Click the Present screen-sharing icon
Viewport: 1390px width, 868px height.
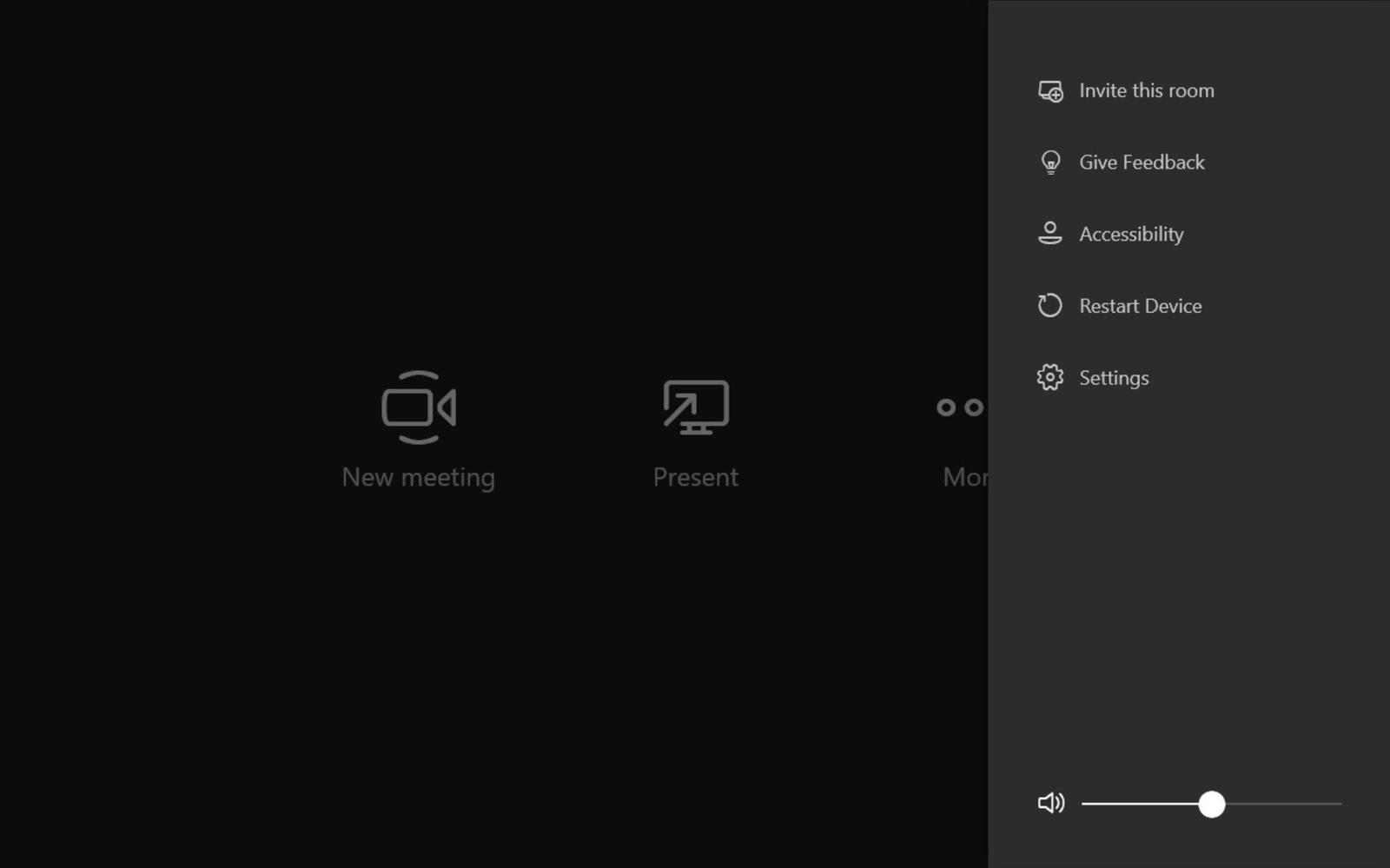point(694,407)
